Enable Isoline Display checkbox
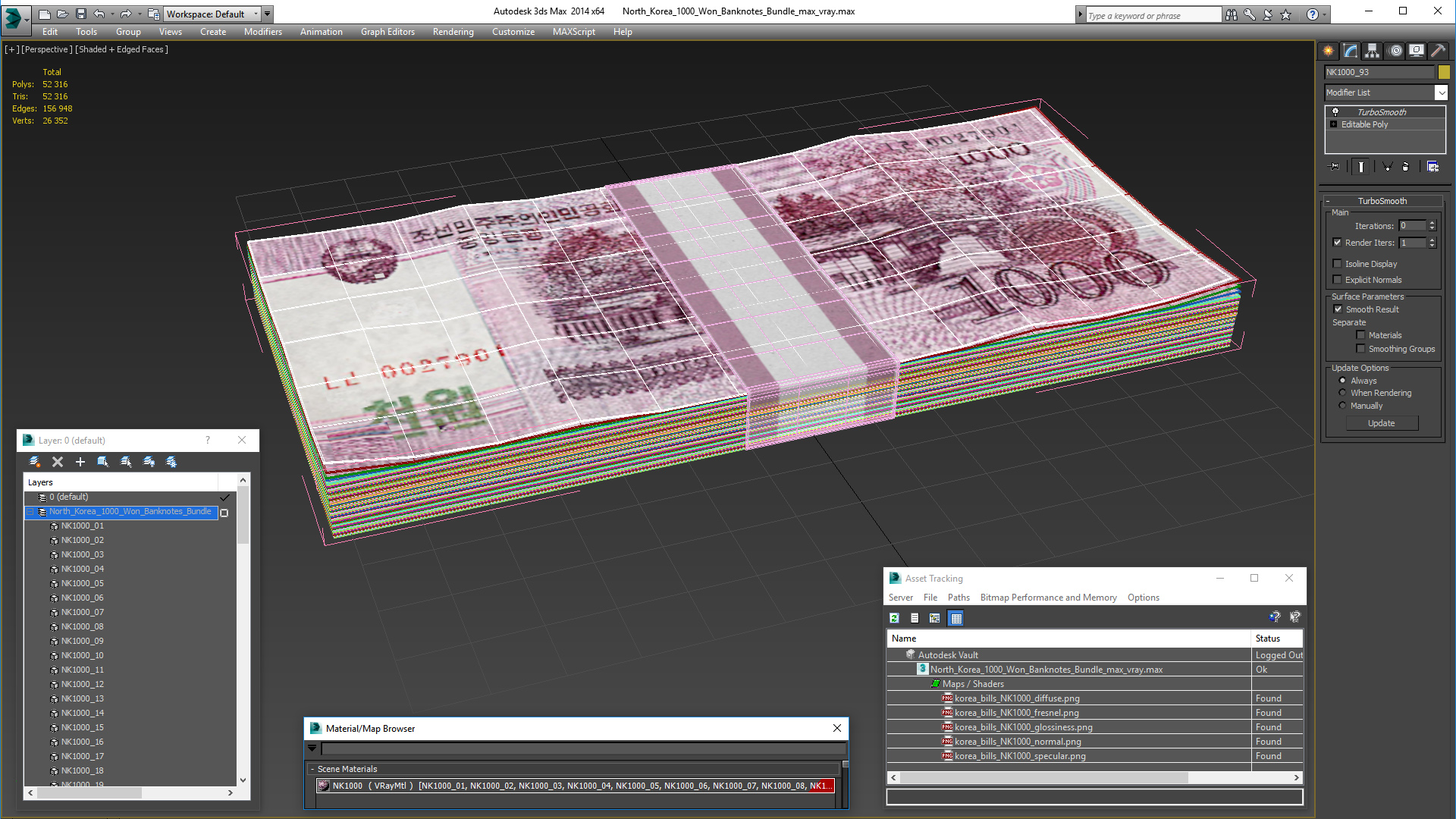Viewport: 1456px width, 819px height. coord(1338,264)
